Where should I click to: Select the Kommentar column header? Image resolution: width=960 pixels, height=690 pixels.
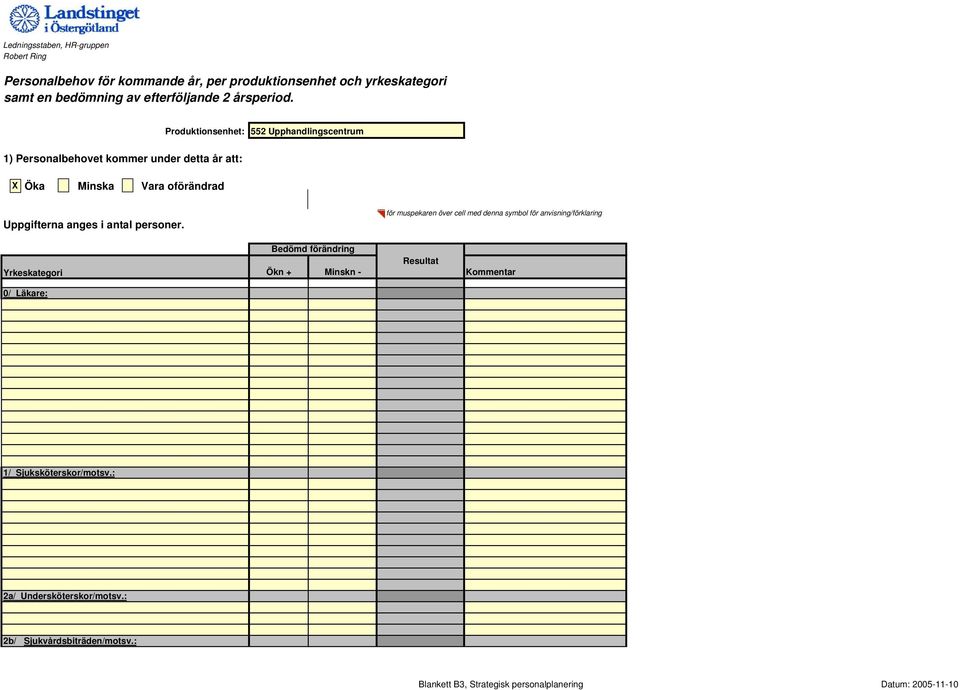coord(545,267)
